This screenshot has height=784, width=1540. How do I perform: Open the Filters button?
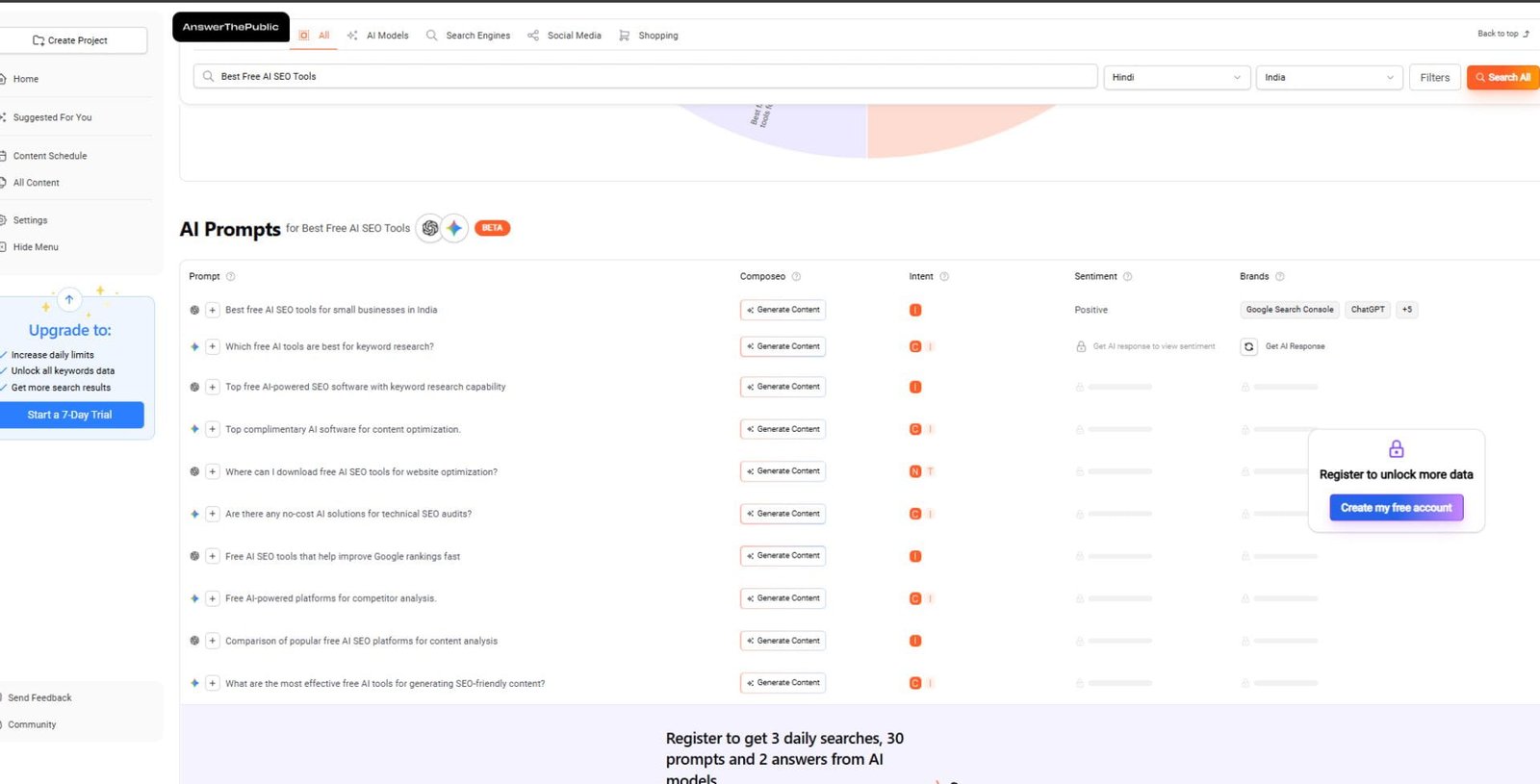pyautogui.click(x=1434, y=77)
